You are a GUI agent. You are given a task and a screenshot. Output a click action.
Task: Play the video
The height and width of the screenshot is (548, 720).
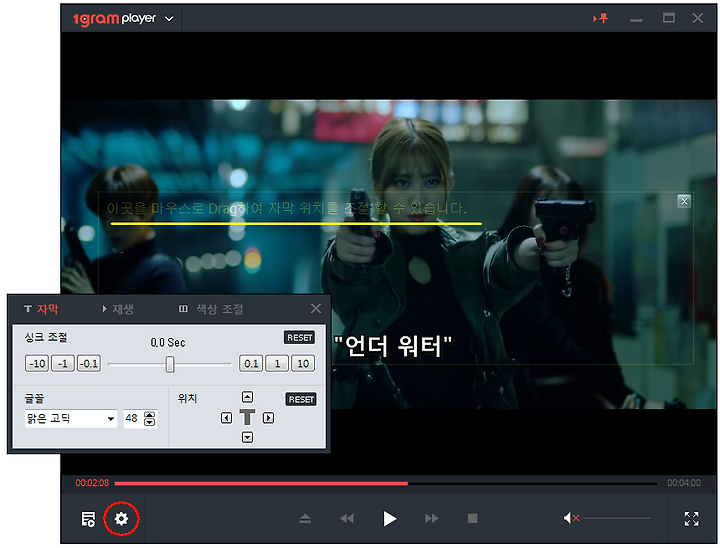click(x=389, y=519)
